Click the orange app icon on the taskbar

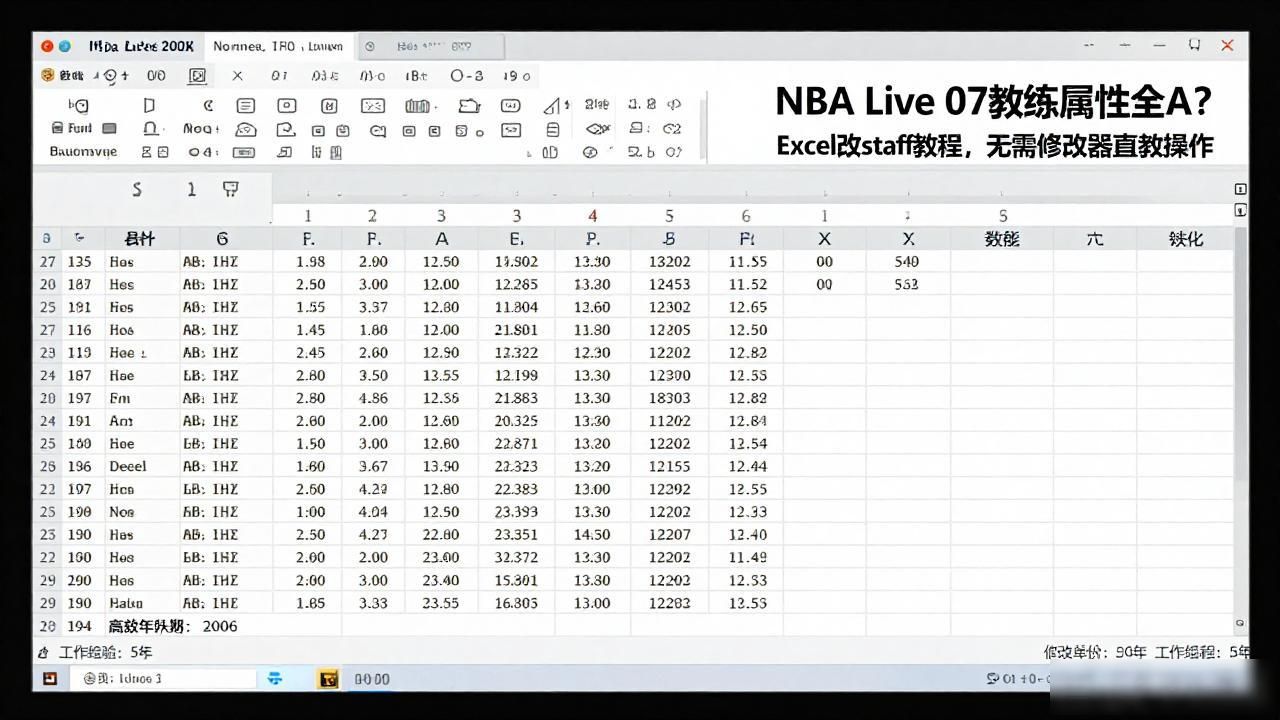[328, 679]
